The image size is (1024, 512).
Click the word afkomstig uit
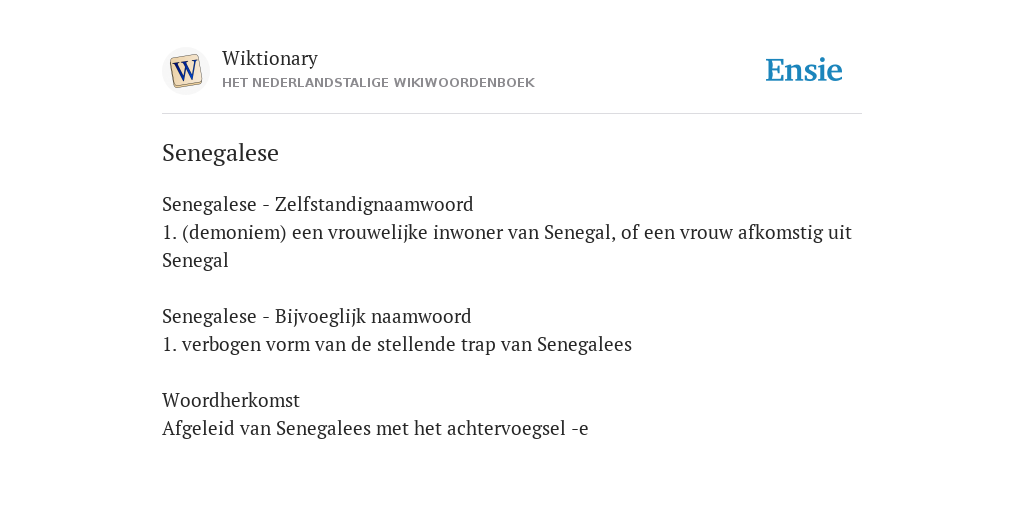point(795,232)
